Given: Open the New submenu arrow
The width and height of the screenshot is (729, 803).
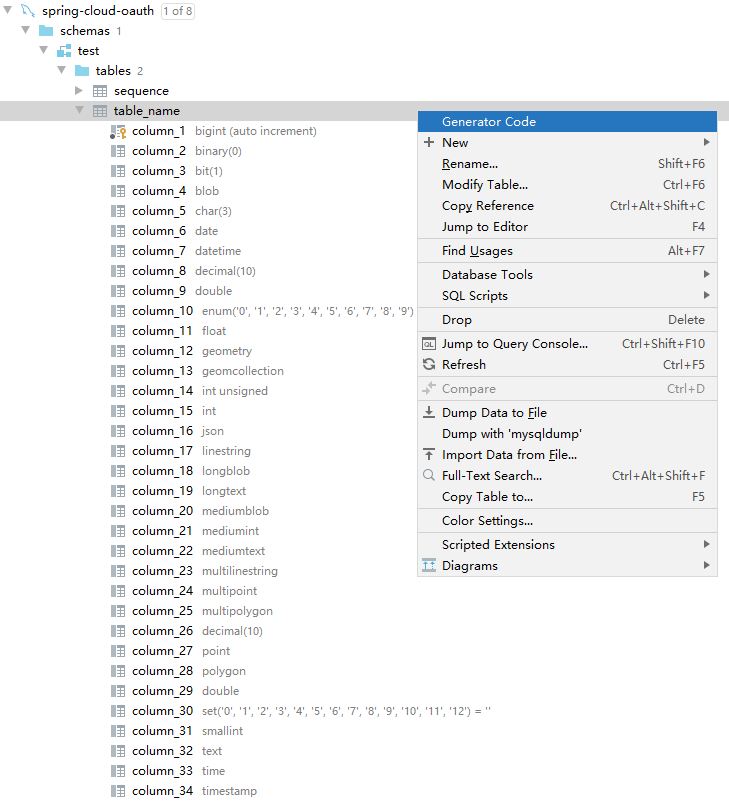Looking at the screenshot, I should pos(706,142).
